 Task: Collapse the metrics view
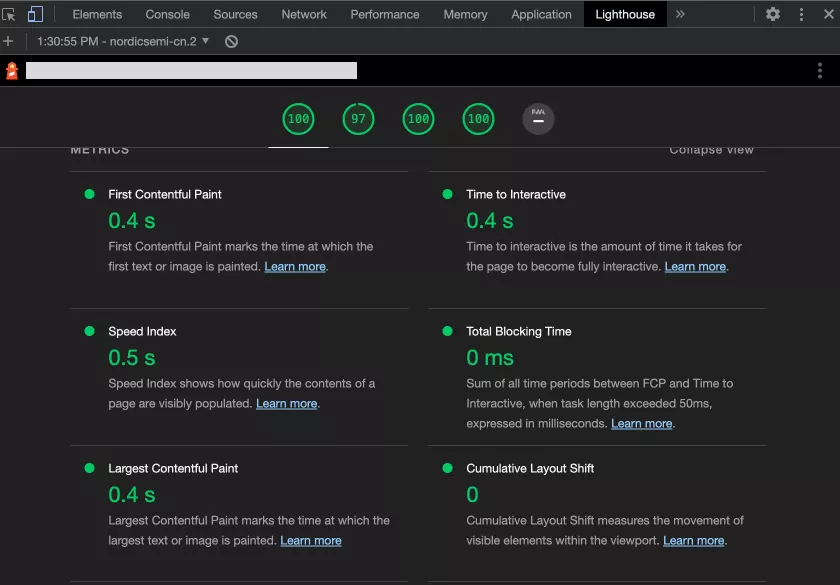[x=711, y=150]
